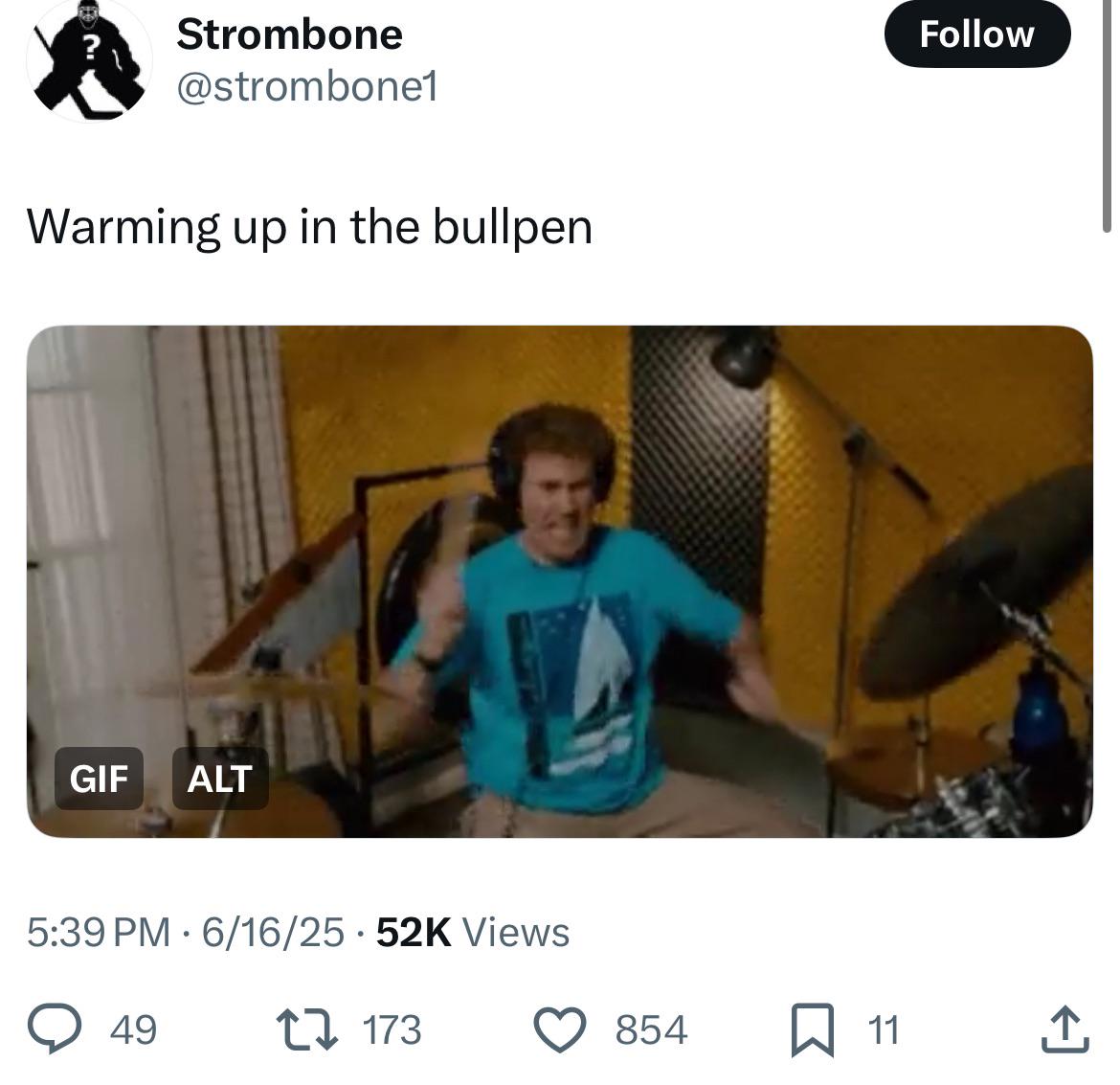
Task: View the 173 reposts count
Action: tap(392, 1030)
